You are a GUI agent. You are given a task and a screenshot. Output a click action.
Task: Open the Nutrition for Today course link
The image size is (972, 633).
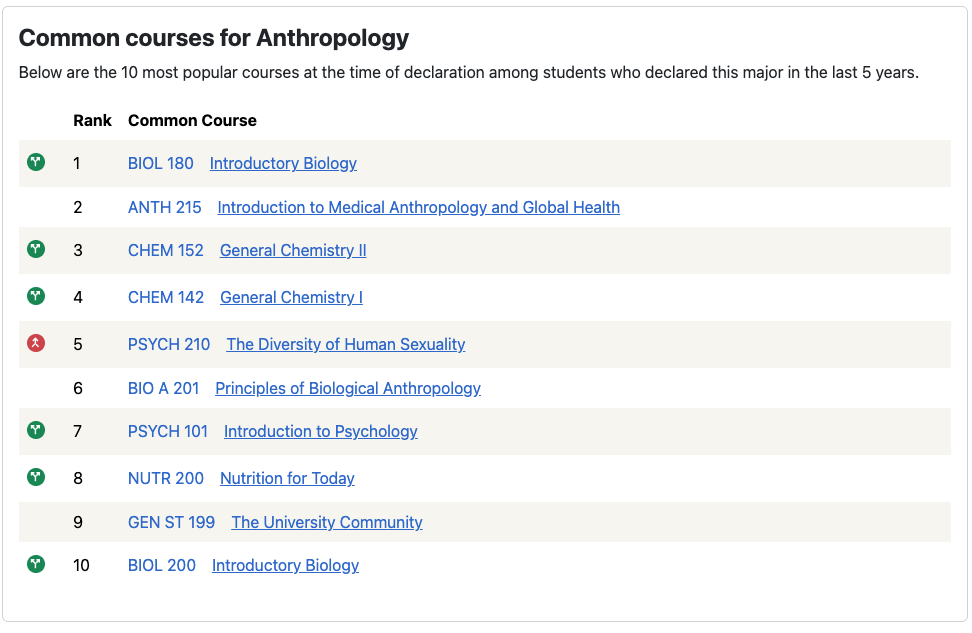(287, 478)
